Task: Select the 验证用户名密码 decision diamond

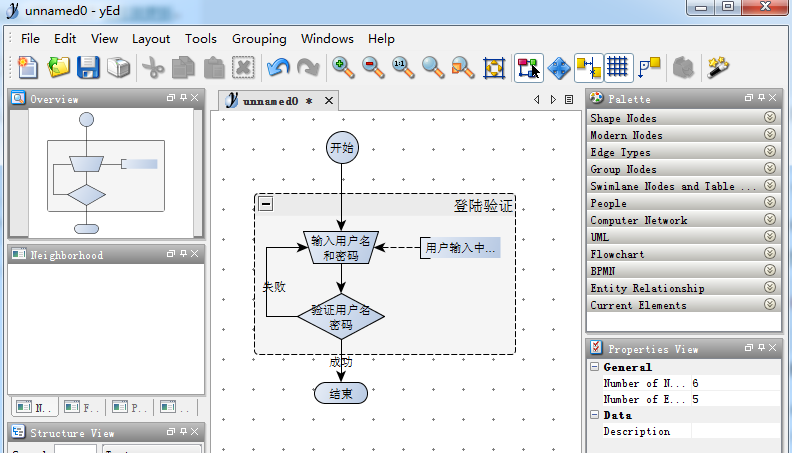Action: coord(341,317)
